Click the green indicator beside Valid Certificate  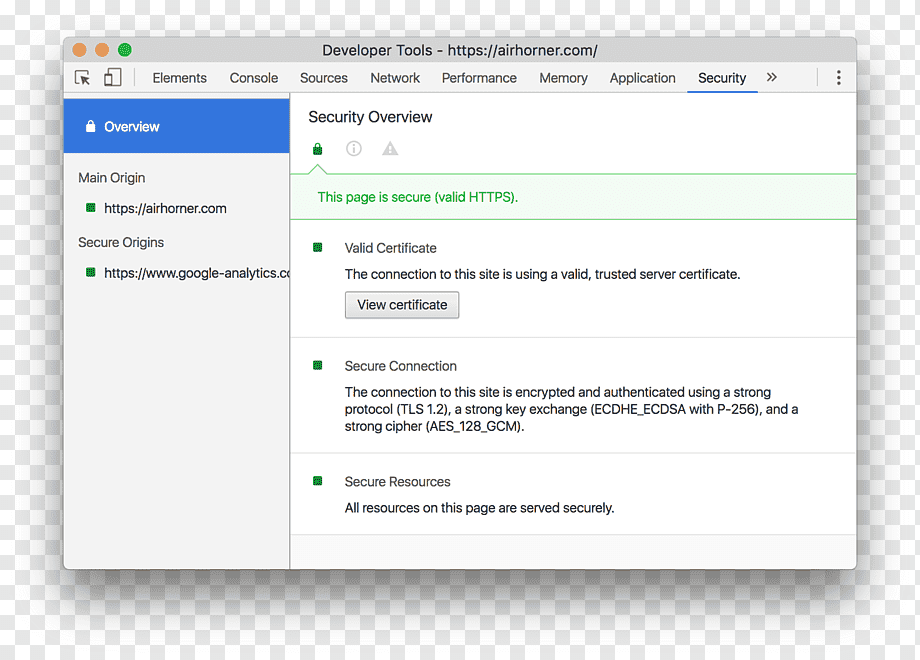pos(317,248)
